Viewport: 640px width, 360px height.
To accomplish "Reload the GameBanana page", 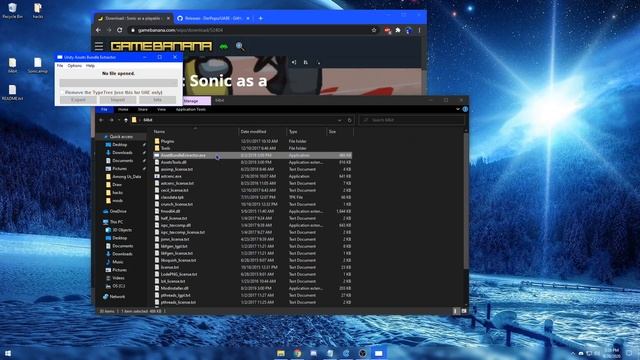I will coord(120,30).
